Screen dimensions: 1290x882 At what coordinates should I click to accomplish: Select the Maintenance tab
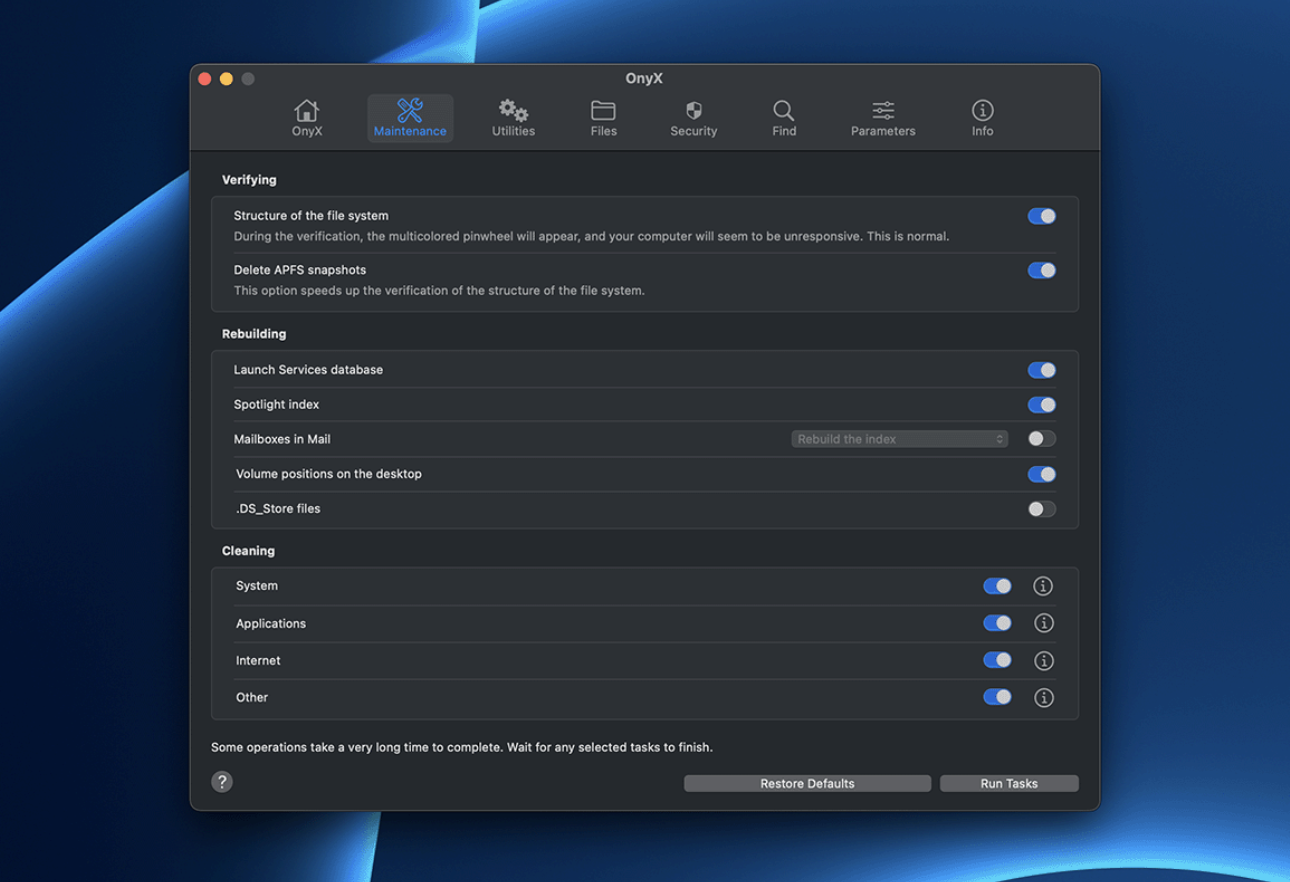[x=410, y=118]
